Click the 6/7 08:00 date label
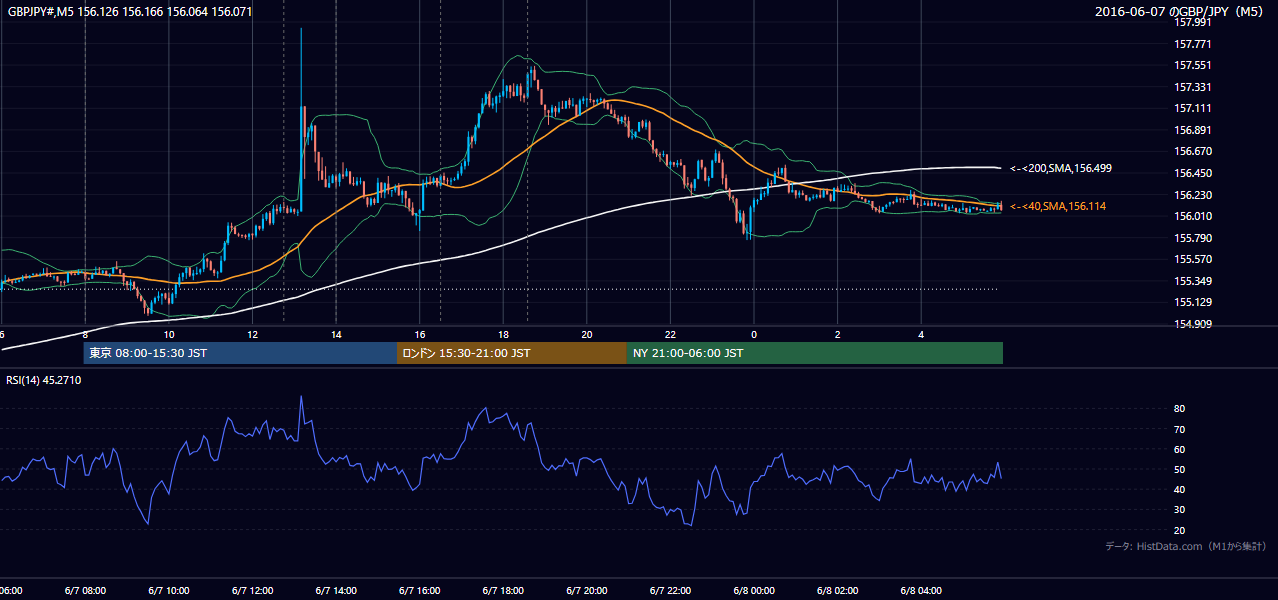 pos(85,591)
